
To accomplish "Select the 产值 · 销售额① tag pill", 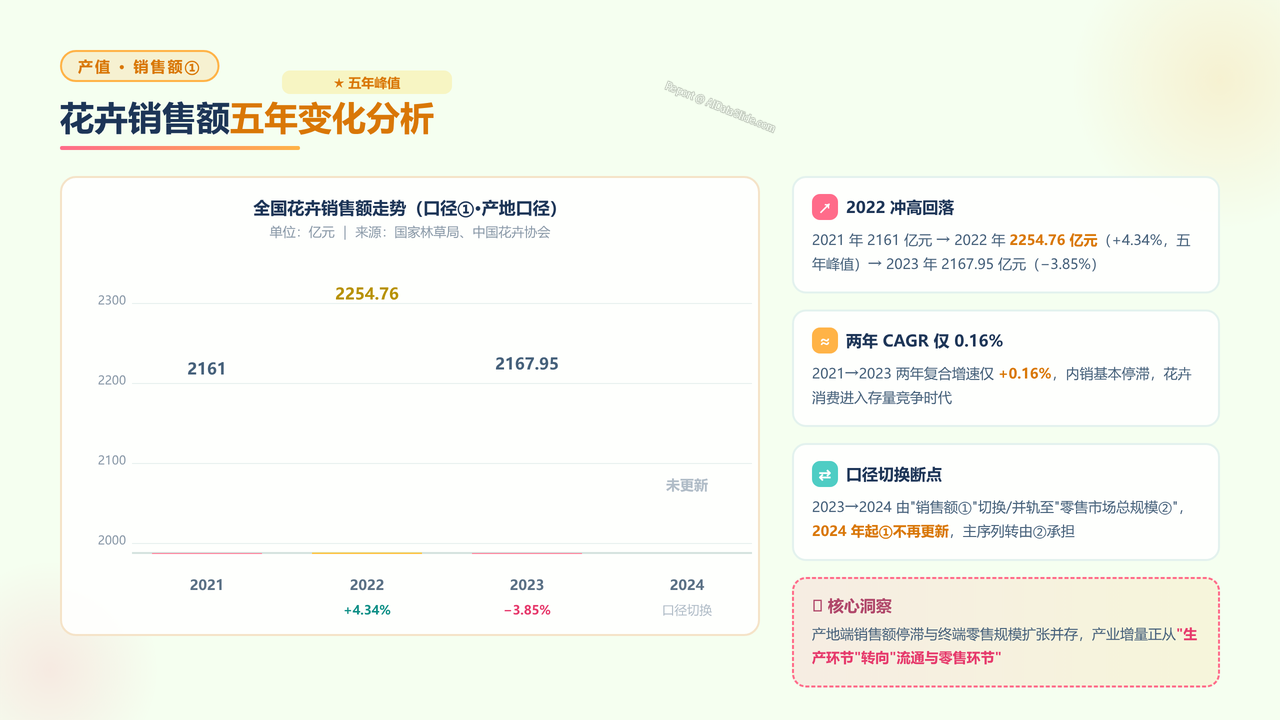I will pyautogui.click(x=139, y=67).
